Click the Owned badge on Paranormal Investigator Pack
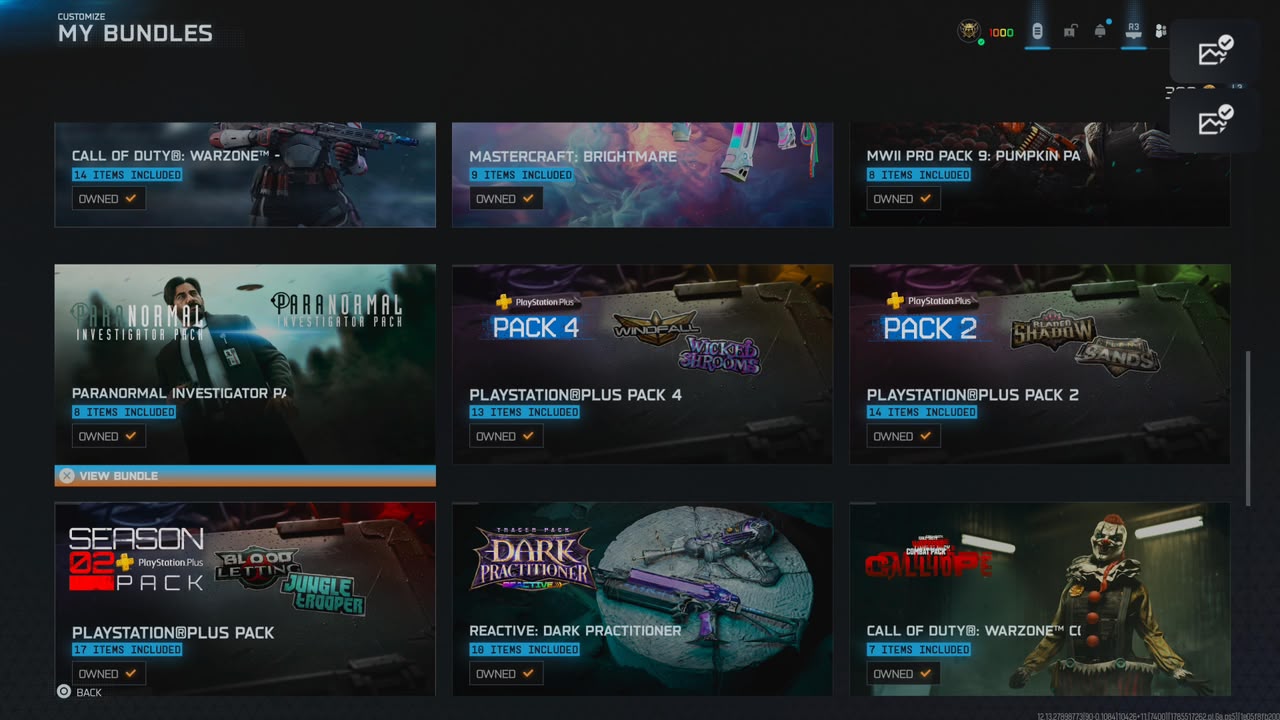 (109, 436)
